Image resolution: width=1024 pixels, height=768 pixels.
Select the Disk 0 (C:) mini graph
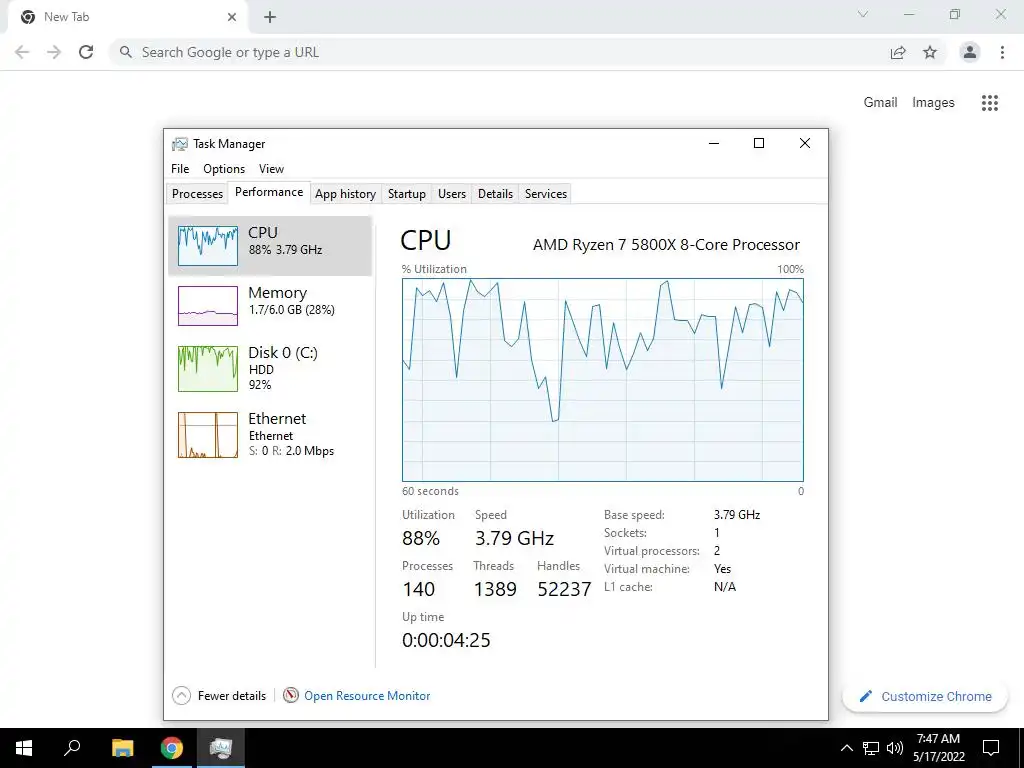click(208, 369)
